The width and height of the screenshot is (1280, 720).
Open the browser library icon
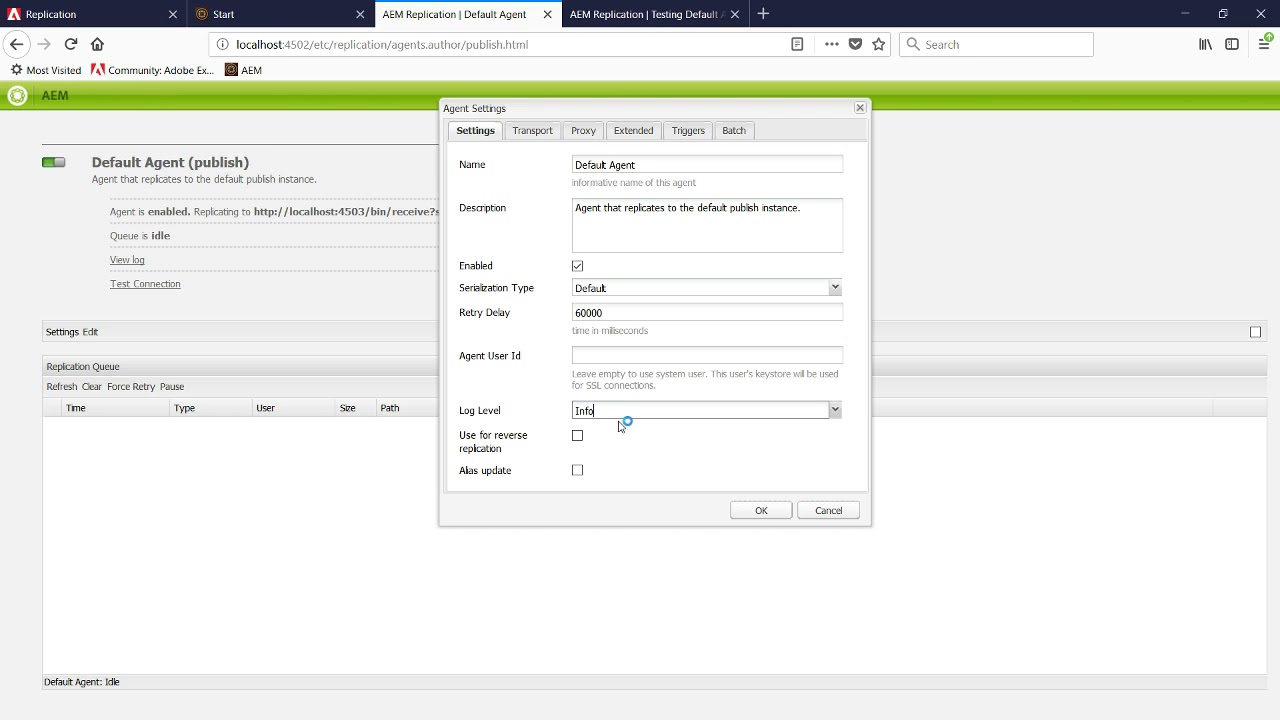[1206, 44]
